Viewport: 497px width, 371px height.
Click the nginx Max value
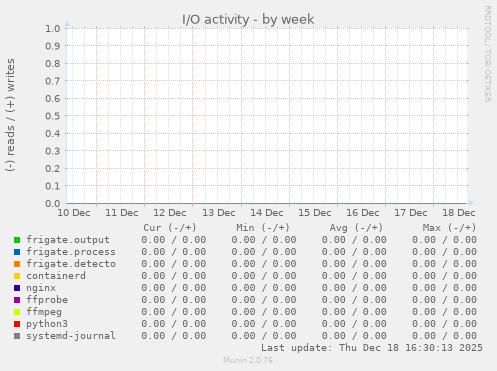pos(444,288)
